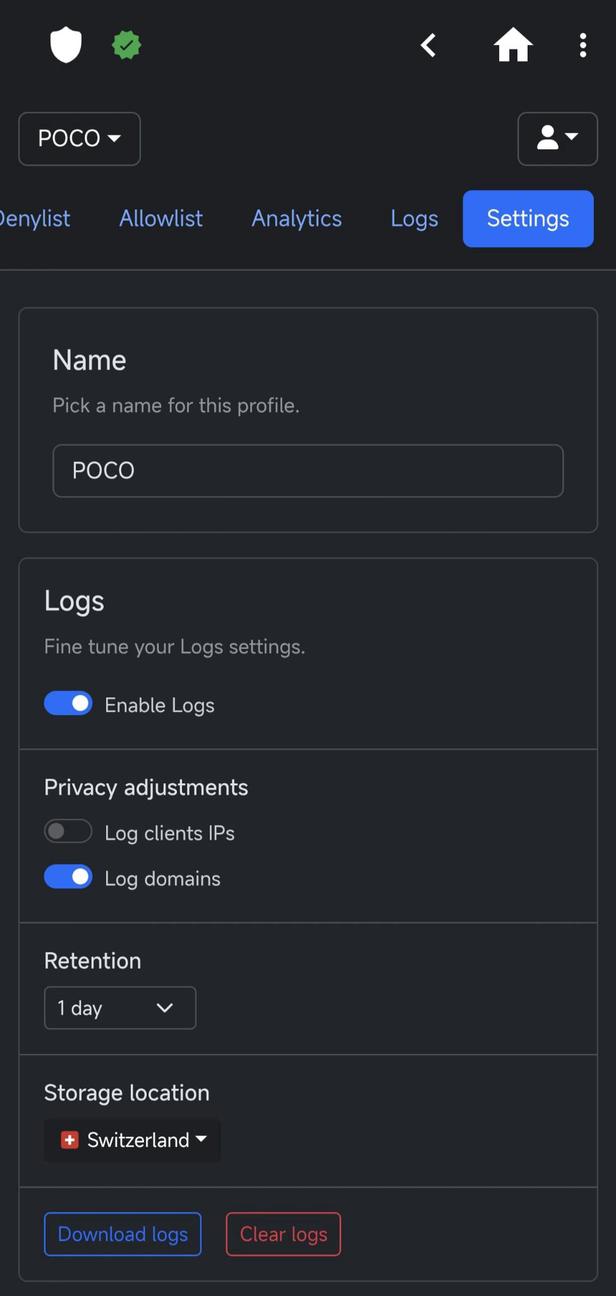Open the account menu via person icon

pos(557,138)
